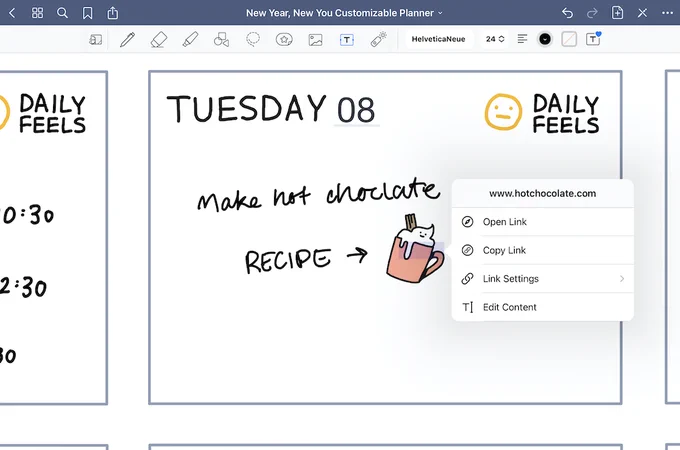
Task: Select the Highlighter tool
Action: [190, 39]
